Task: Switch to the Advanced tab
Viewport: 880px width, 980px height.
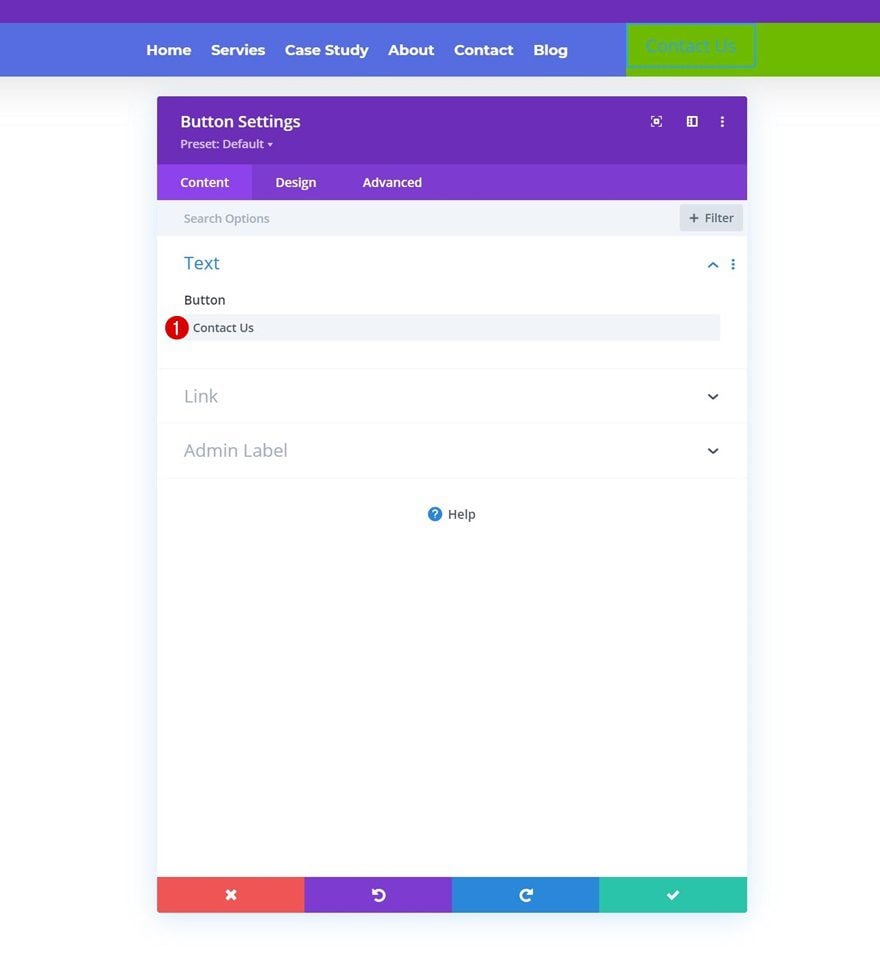Action: point(392,182)
